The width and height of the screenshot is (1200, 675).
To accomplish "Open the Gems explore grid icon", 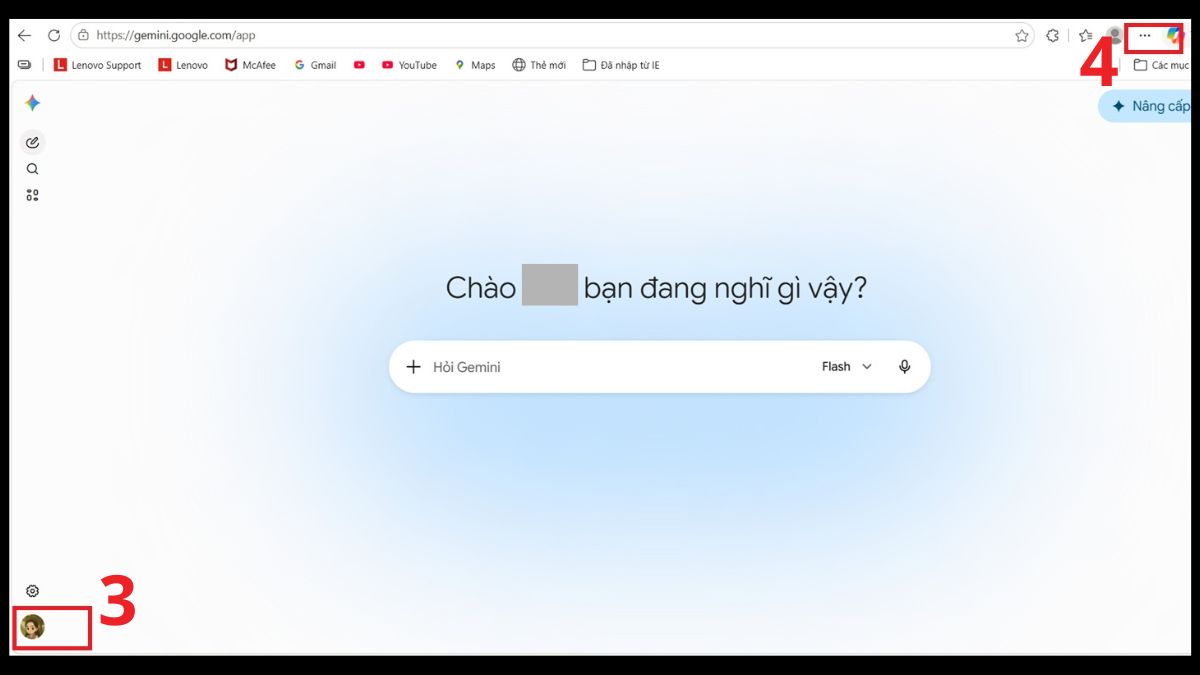I will point(32,195).
